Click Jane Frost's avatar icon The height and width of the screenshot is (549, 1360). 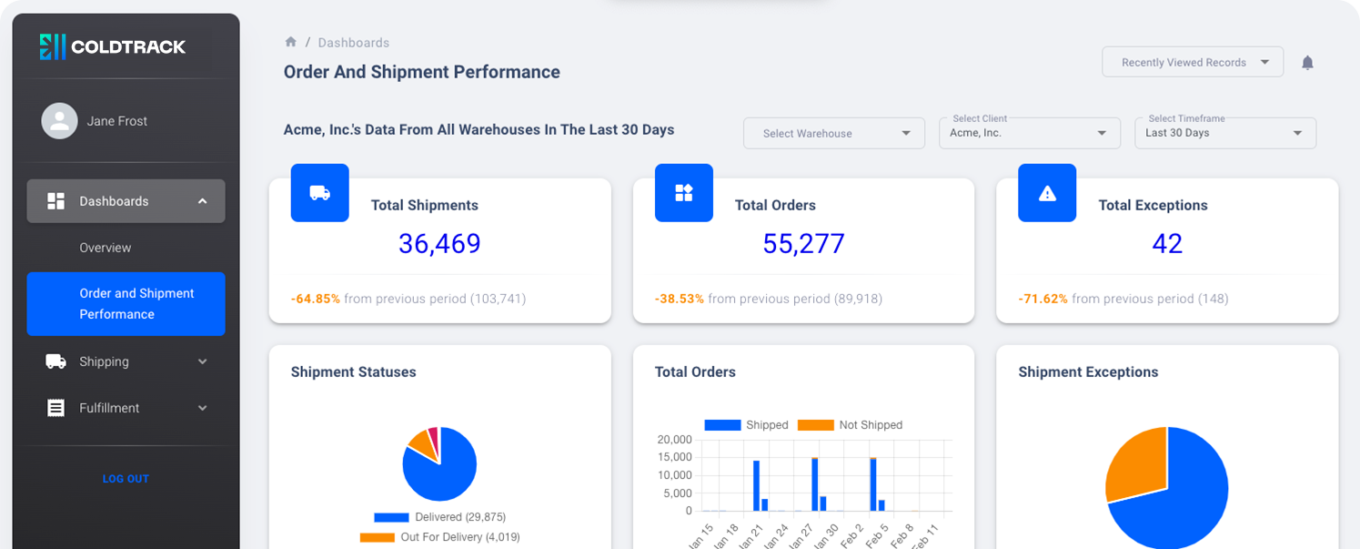tap(59, 121)
